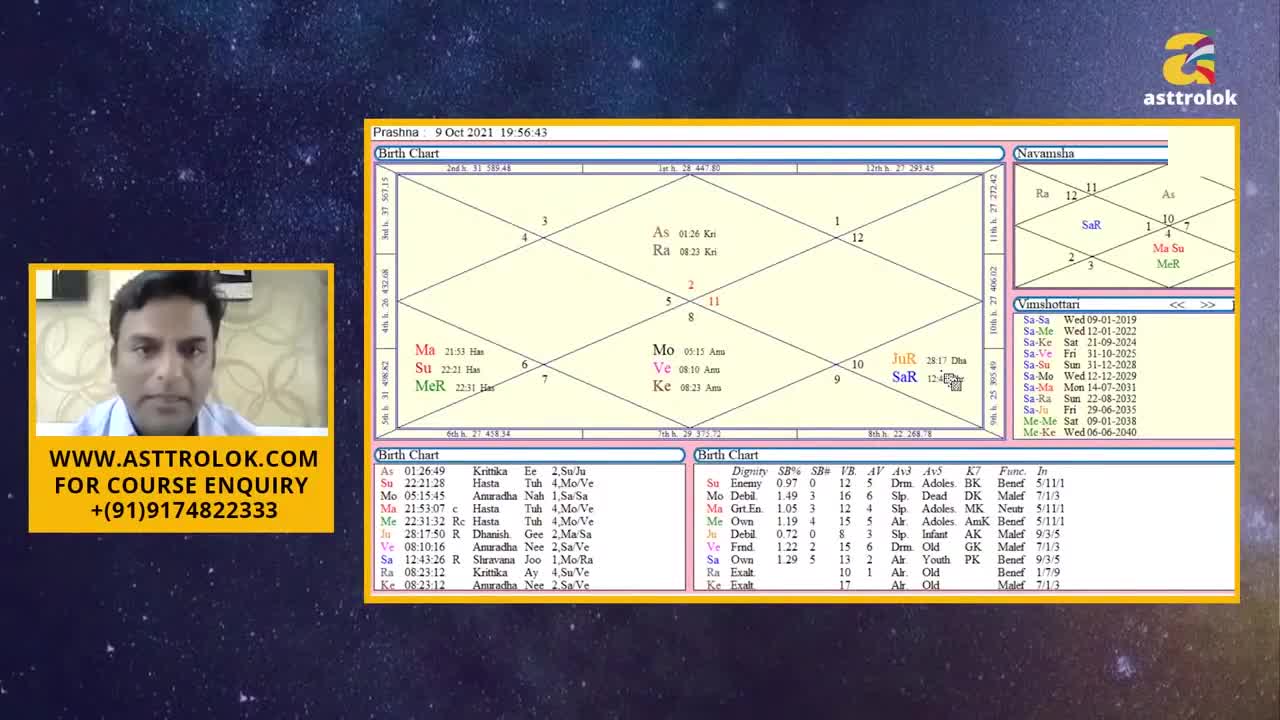Select the Sa 12:43:26 Shravana row
This screenshot has height=720, width=1280.
486,560
